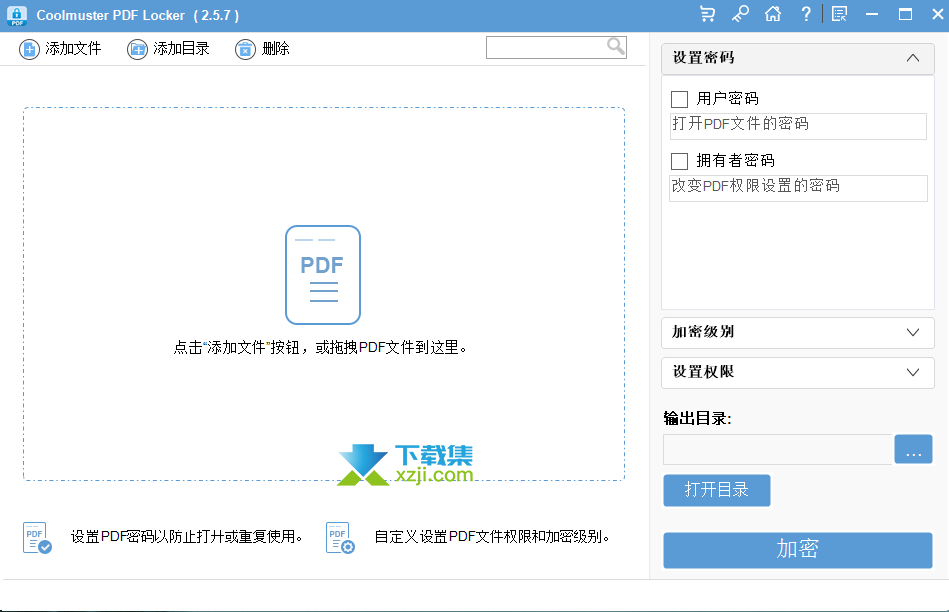Collapse the 设置密码 section
949x612 pixels.
point(798,58)
